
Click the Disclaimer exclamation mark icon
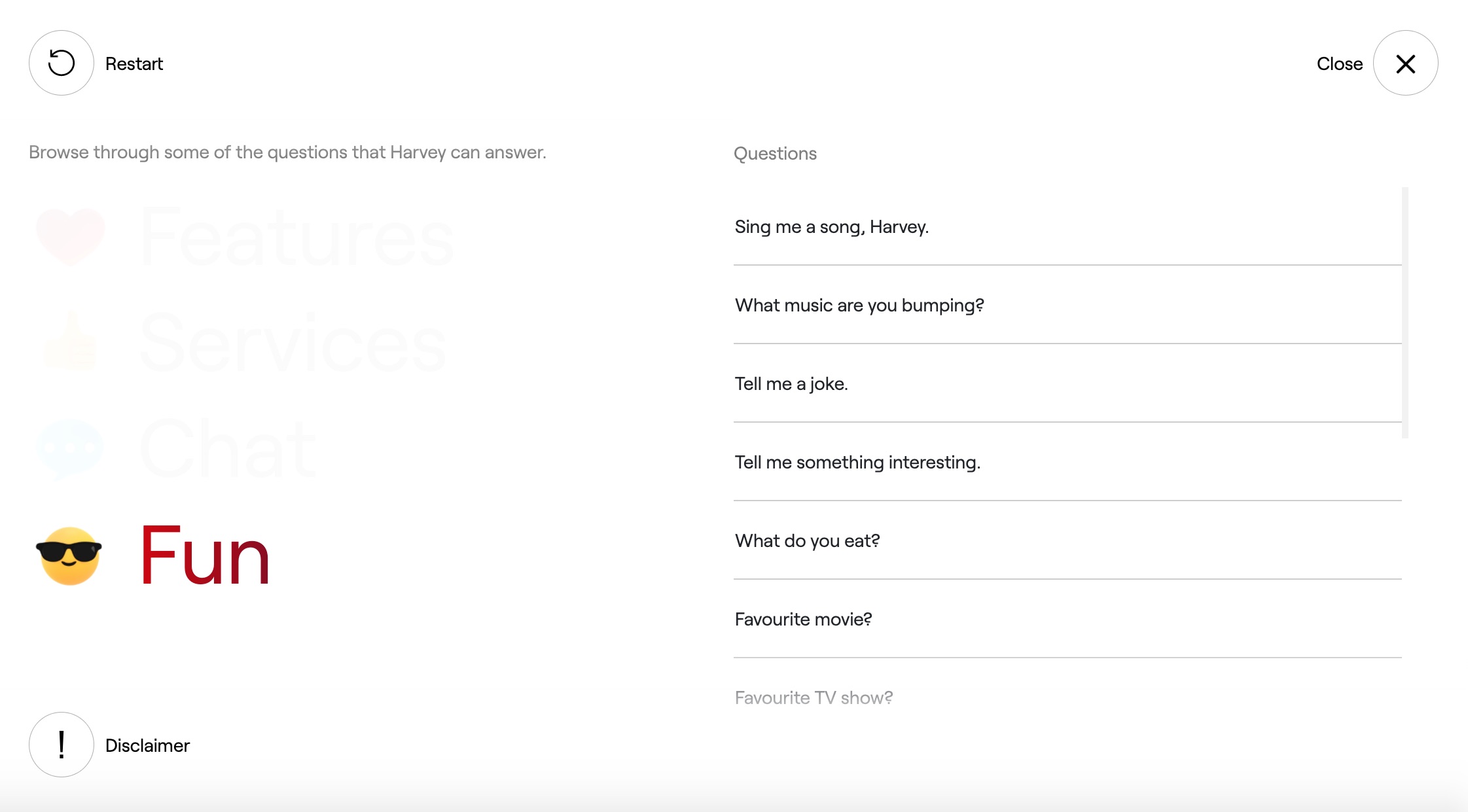pos(62,745)
